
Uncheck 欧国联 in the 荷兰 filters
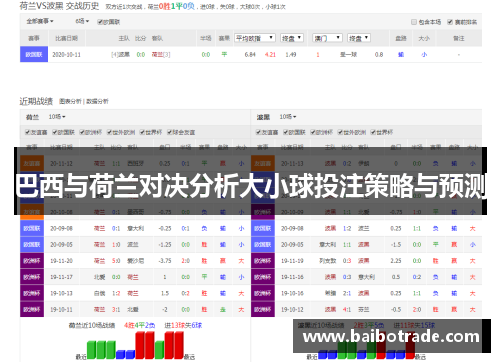coord(55,132)
